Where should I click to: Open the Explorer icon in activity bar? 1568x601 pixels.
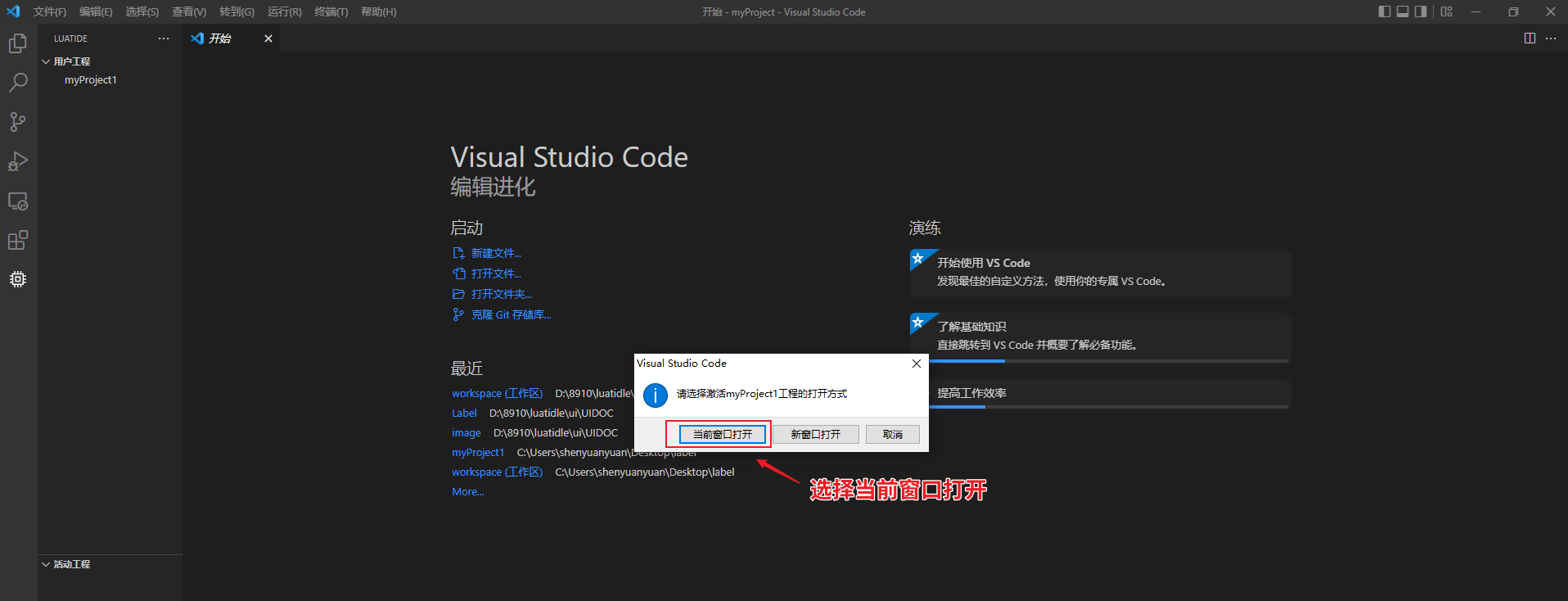[x=18, y=43]
